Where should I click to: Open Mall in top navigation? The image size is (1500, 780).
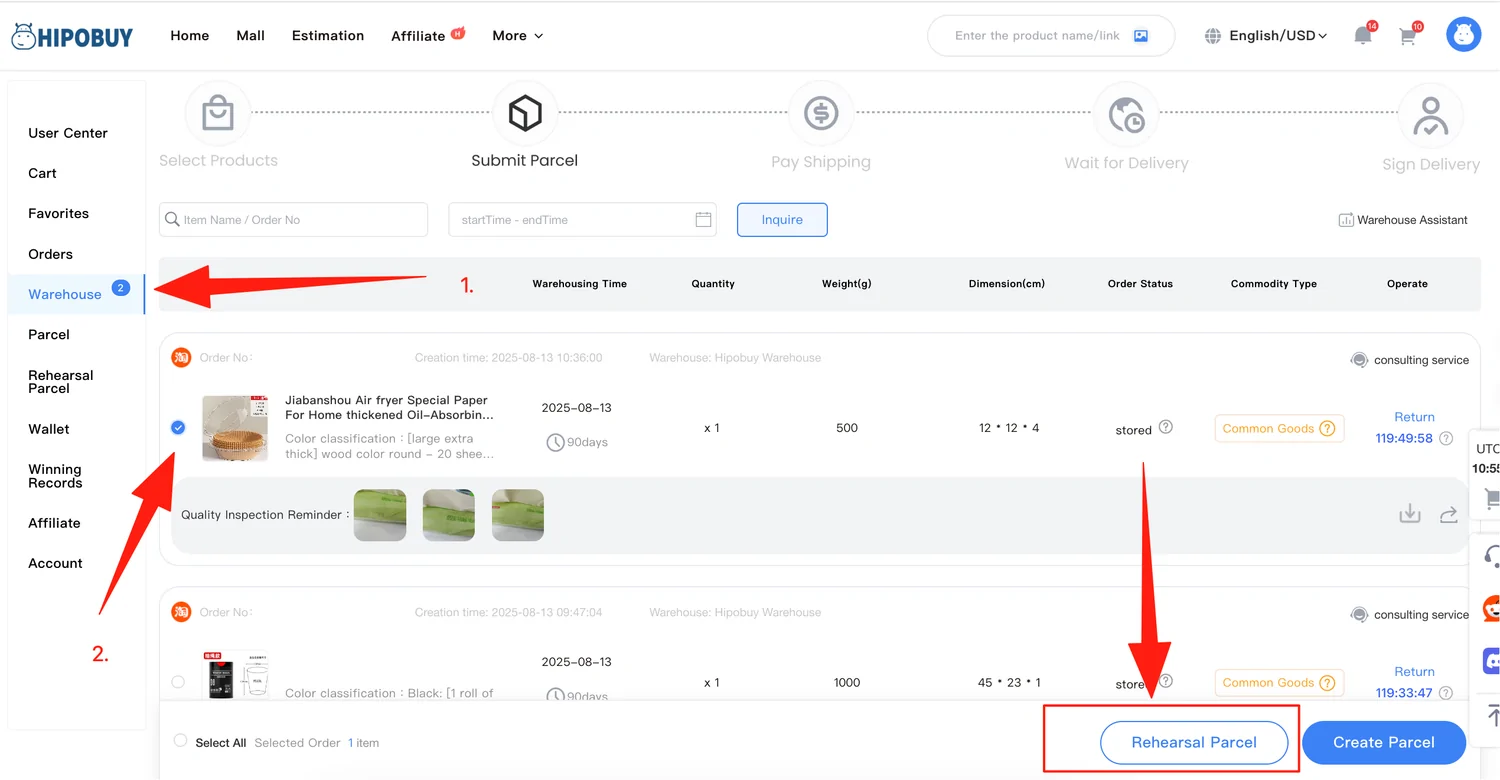(251, 36)
